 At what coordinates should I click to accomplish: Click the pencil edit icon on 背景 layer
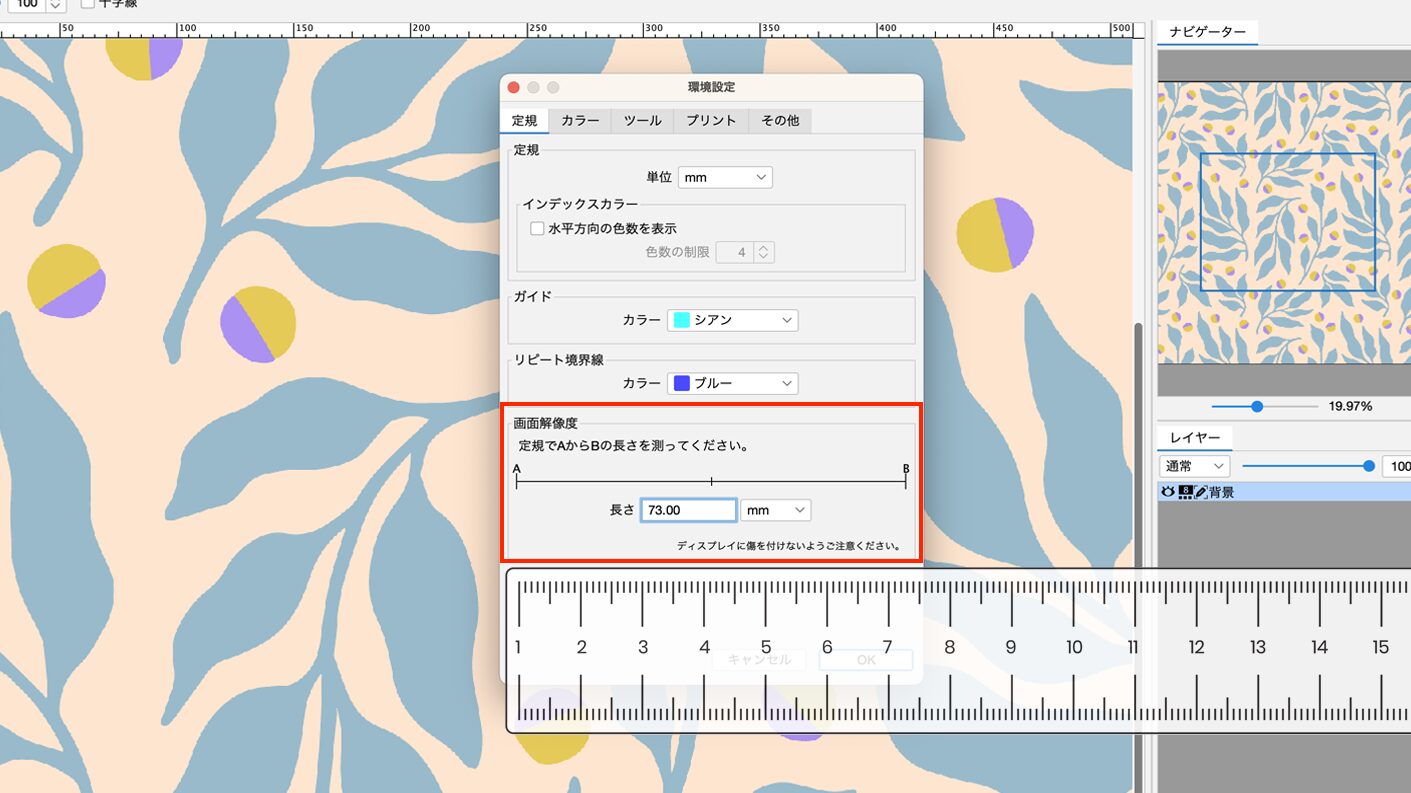1201,492
